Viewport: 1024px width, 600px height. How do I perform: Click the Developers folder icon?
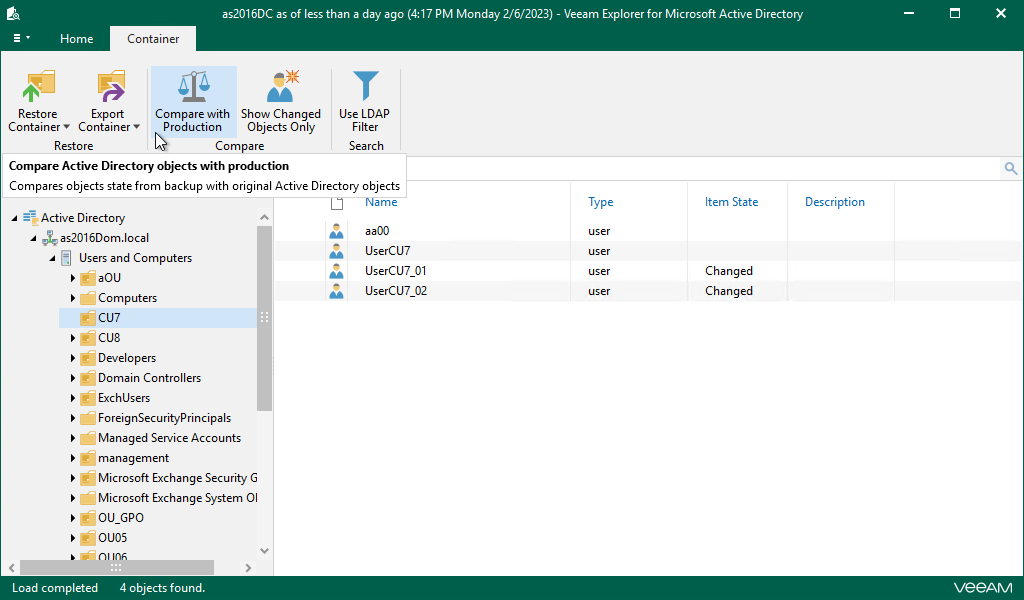click(88, 358)
